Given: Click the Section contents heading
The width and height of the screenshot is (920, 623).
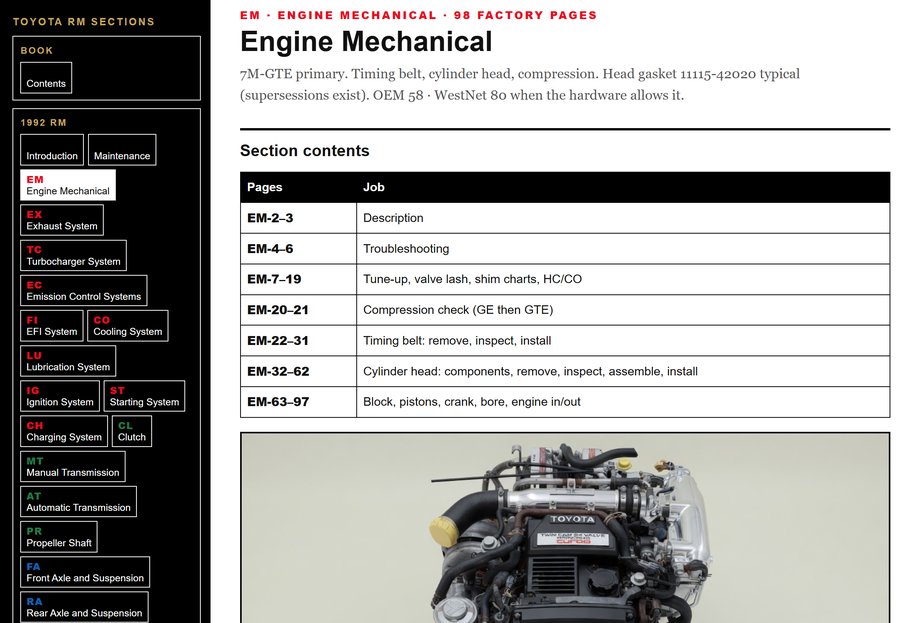Looking at the screenshot, I should pyautogui.click(x=305, y=151).
